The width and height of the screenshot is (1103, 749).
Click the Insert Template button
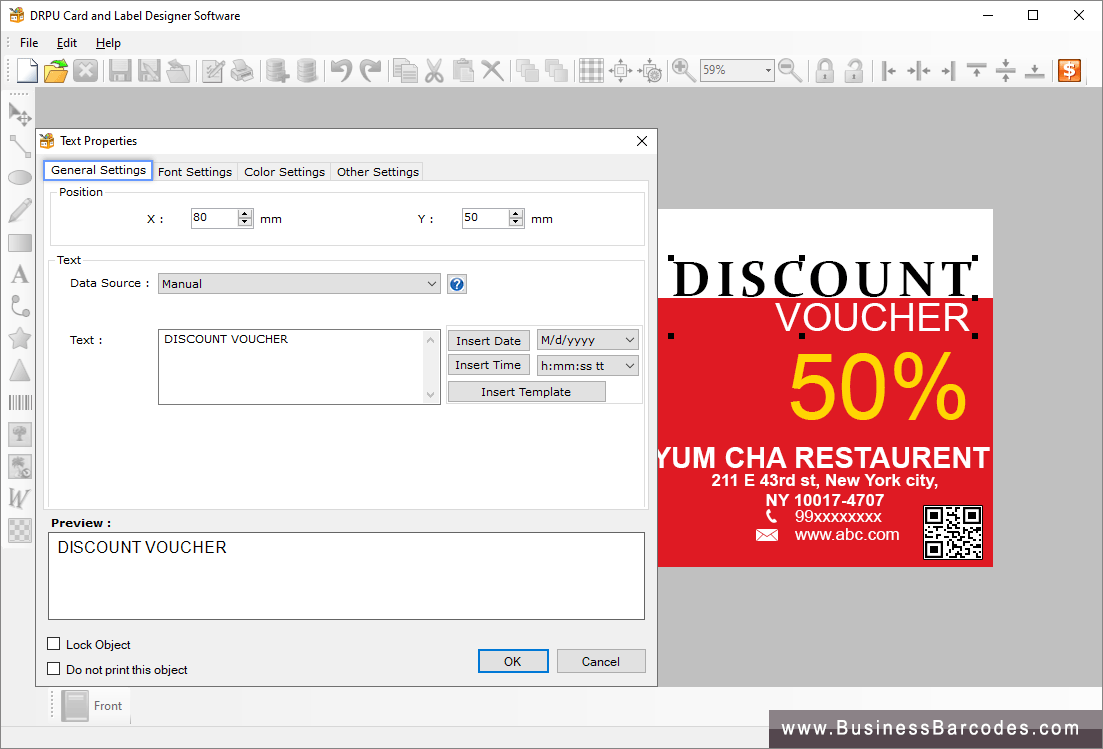(x=526, y=392)
